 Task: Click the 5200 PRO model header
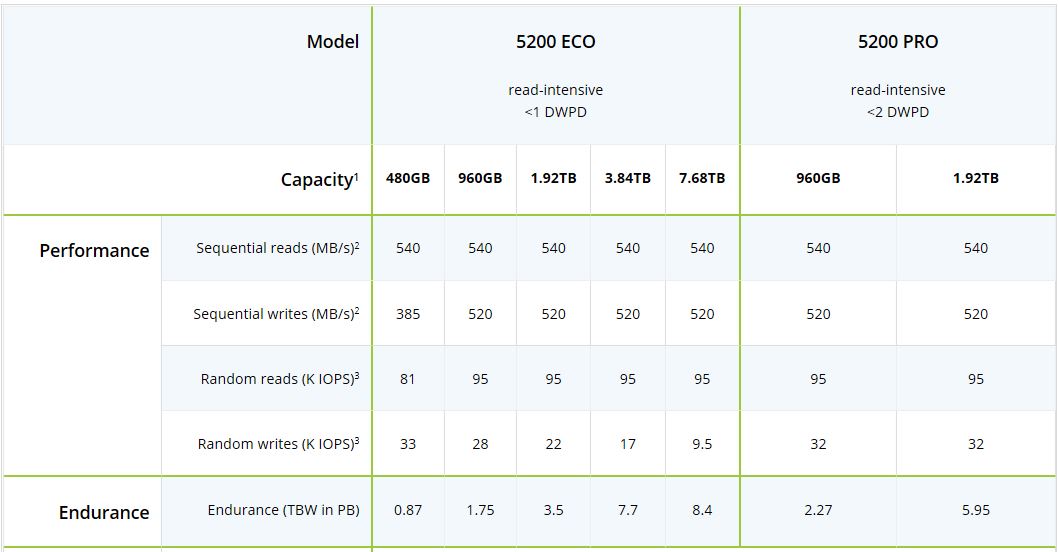tap(897, 42)
